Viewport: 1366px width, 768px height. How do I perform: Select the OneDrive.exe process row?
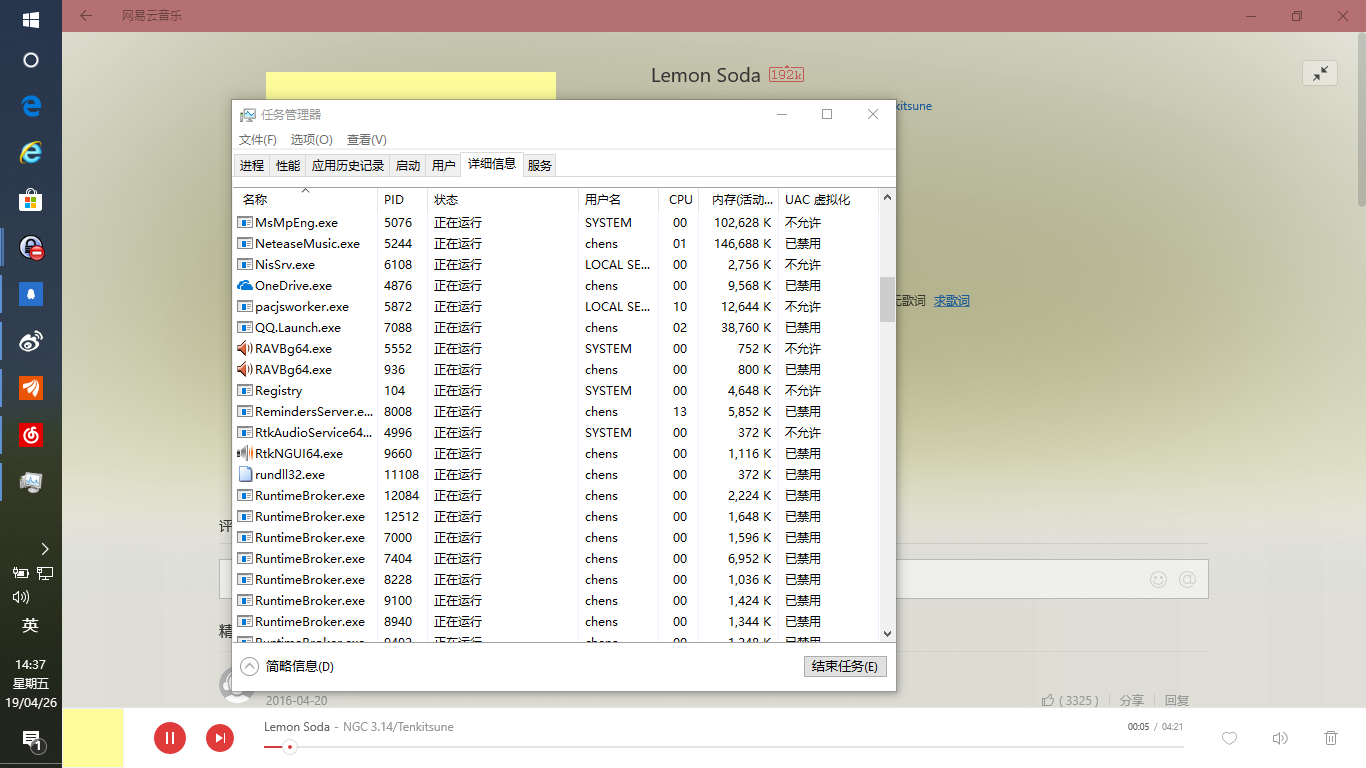pos(556,286)
